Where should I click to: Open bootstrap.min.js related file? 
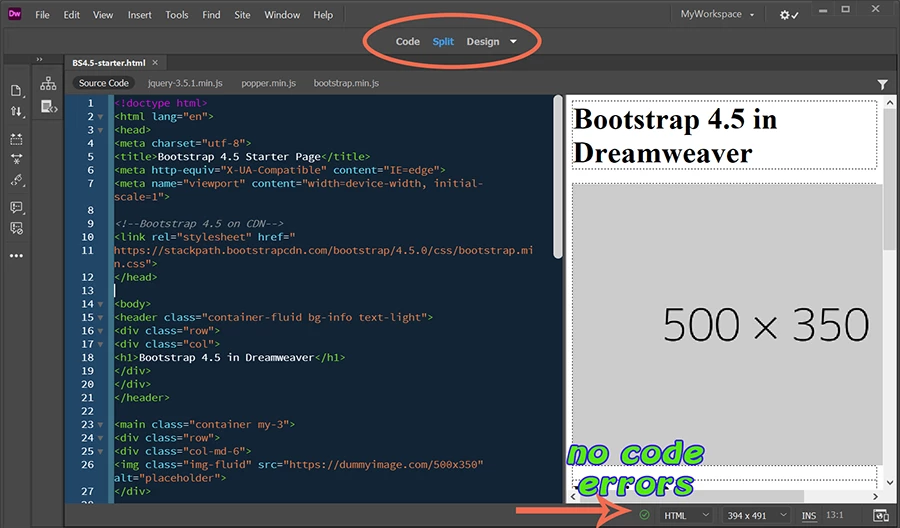tap(346, 83)
